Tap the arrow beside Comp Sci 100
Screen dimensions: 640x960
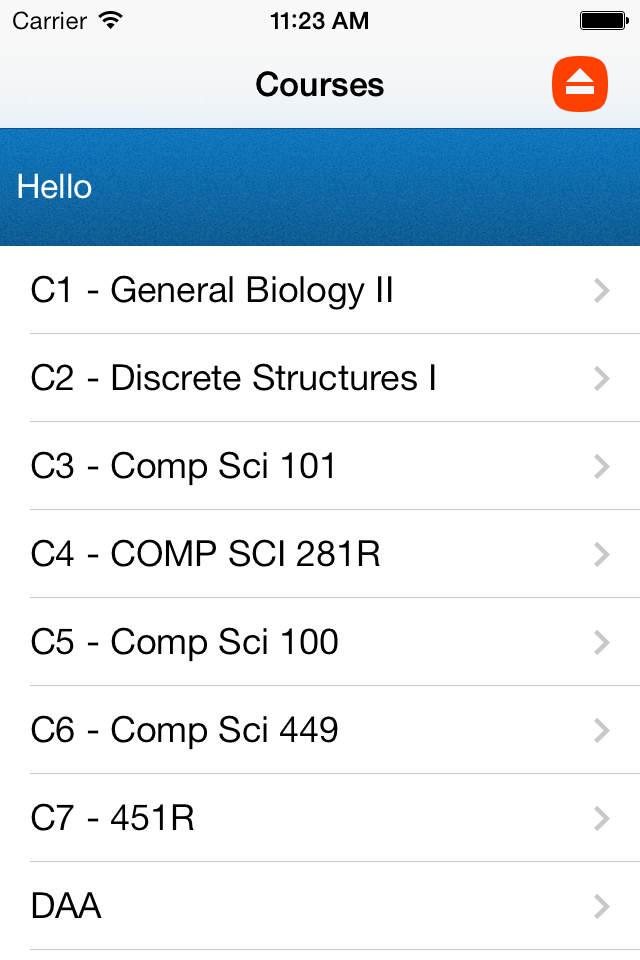pos(601,642)
